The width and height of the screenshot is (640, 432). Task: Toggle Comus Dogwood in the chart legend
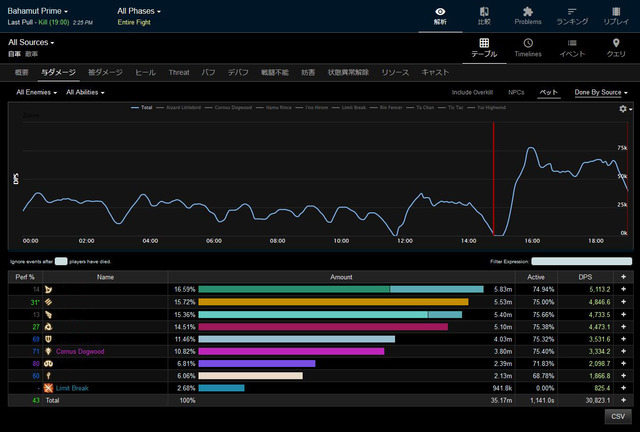pyautogui.click(x=228, y=108)
